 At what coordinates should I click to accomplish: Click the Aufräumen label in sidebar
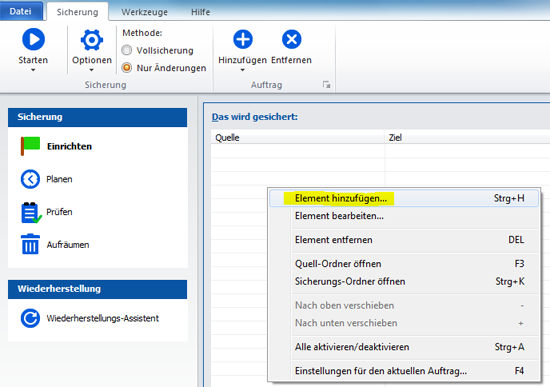pyautogui.click(x=68, y=245)
